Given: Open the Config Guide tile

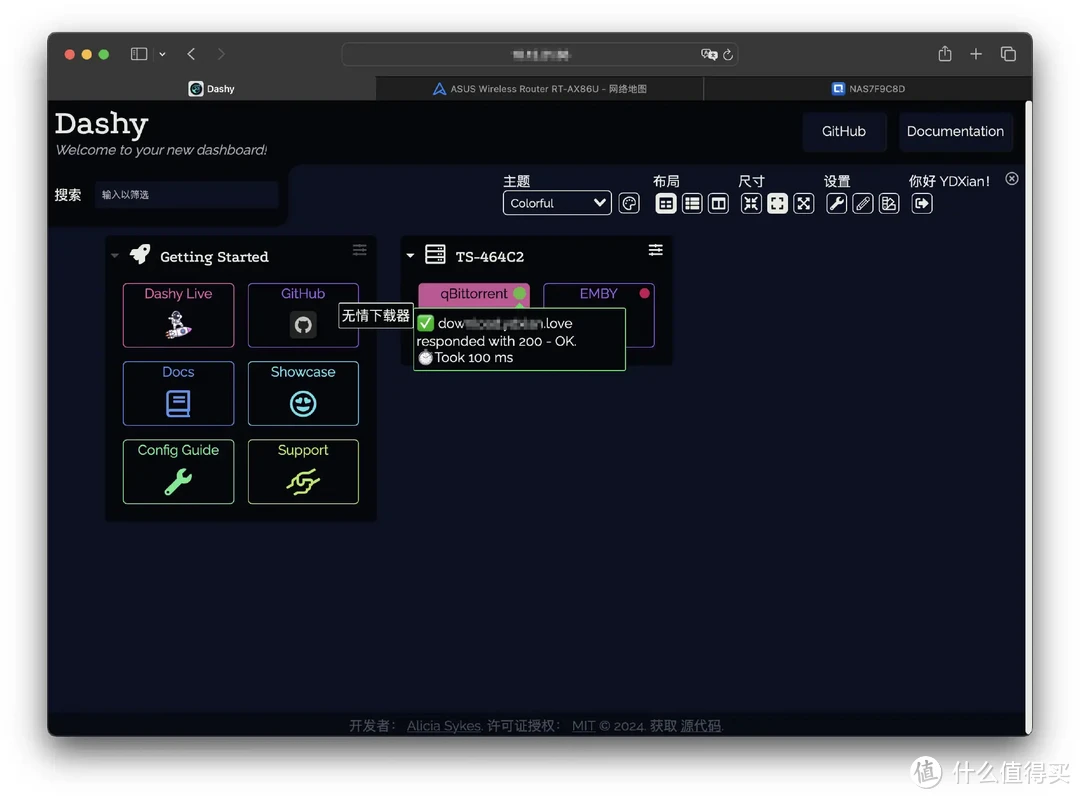Looking at the screenshot, I should (x=178, y=472).
